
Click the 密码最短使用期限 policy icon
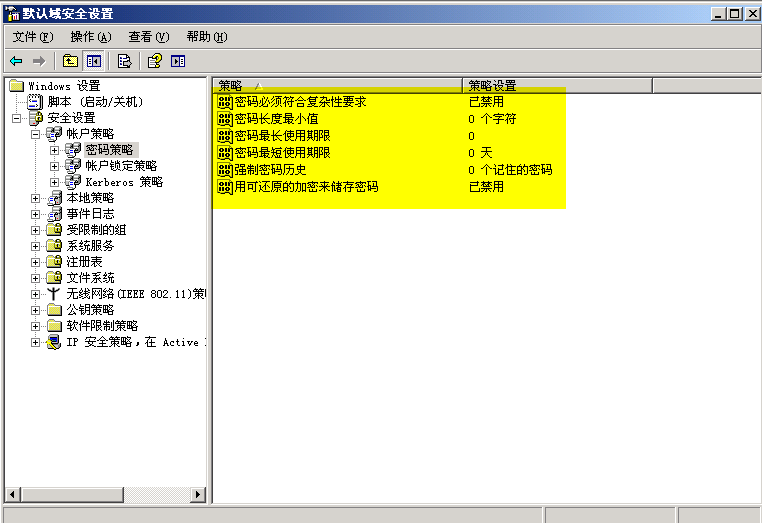click(x=225, y=153)
